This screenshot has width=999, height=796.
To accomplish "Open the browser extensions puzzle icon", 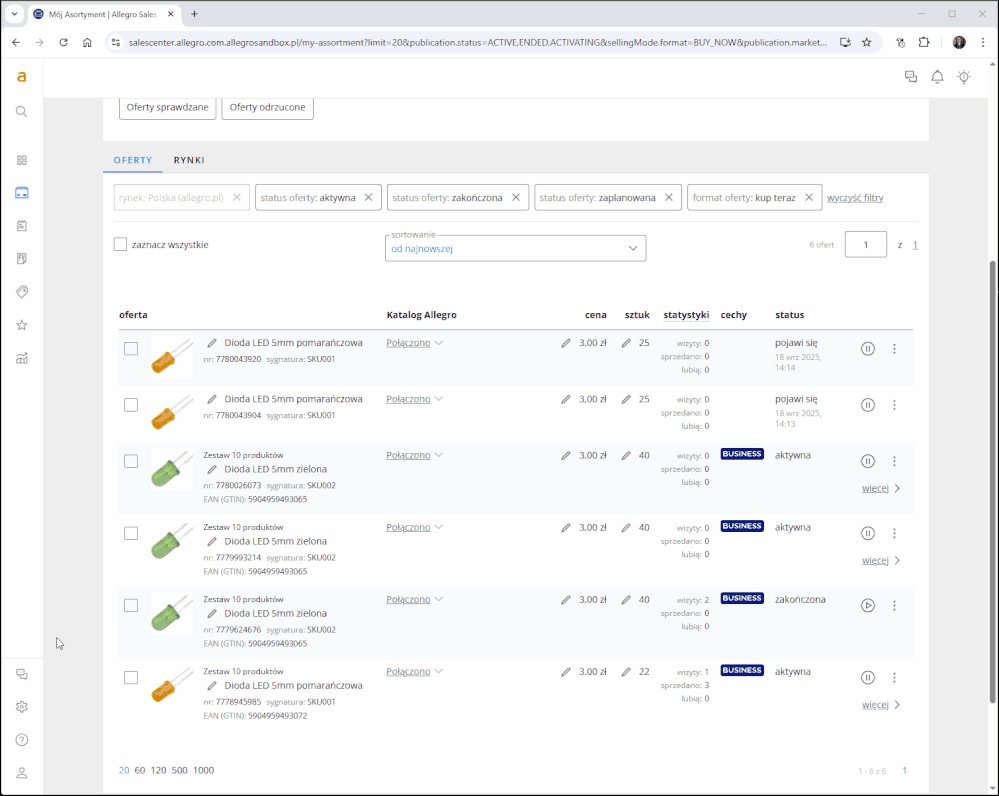I will coord(924,43).
